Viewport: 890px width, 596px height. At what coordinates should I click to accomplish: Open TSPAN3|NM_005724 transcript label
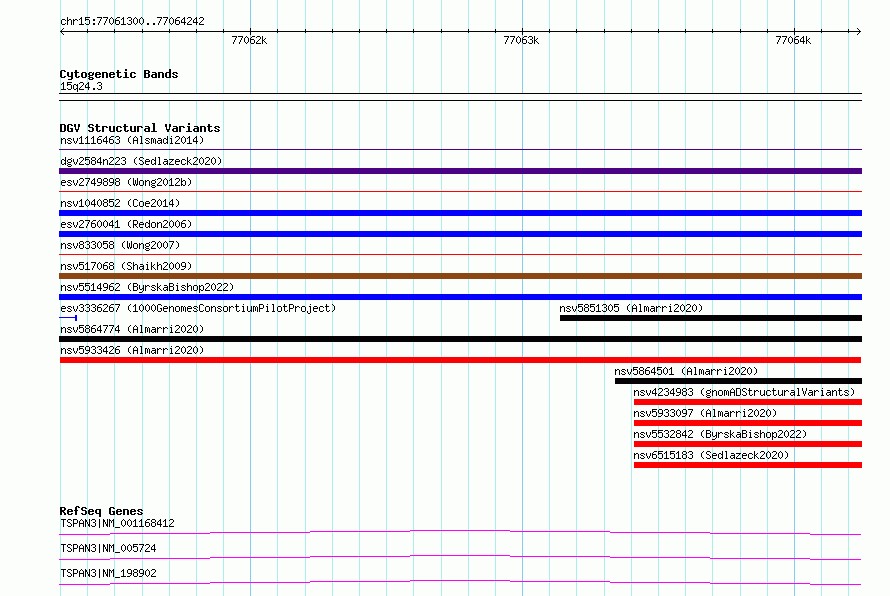click(x=108, y=548)
